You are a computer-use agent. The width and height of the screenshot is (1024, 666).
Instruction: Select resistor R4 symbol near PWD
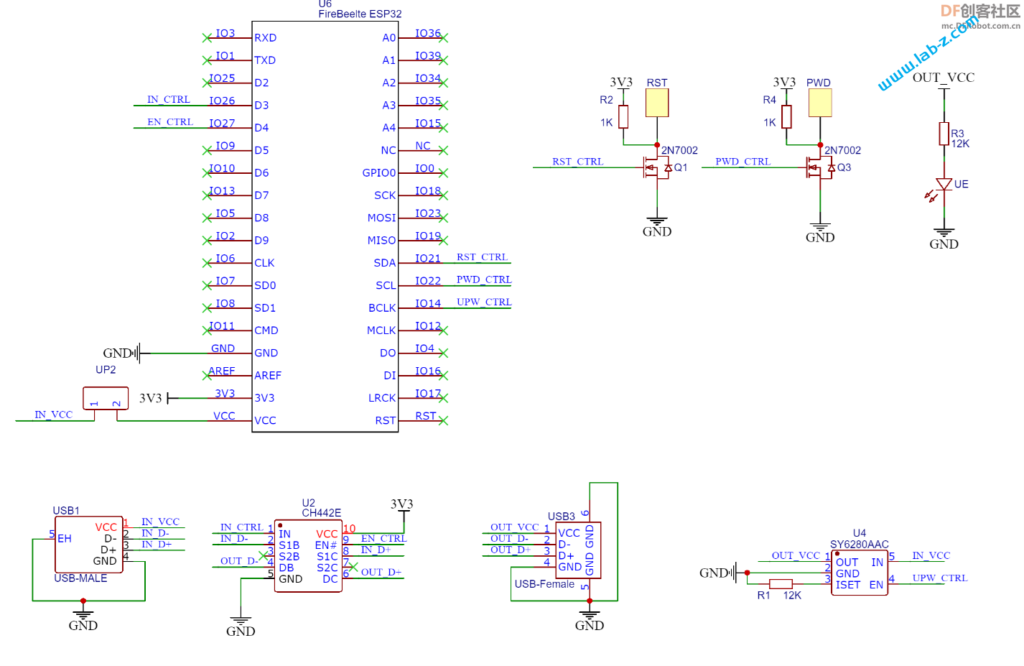click(x=786, y=117)
